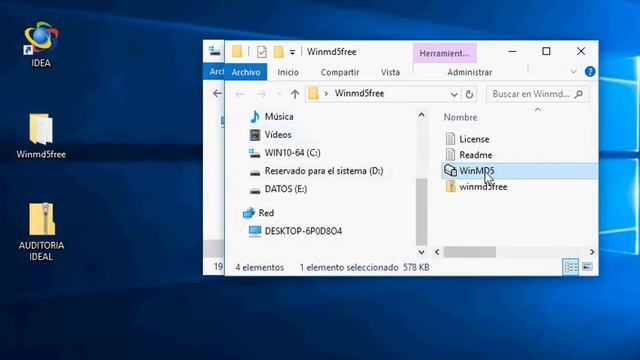640x360 pixels.
Task: Select the WIN10-64 (C:) drive
Action: tap(292, 153)
